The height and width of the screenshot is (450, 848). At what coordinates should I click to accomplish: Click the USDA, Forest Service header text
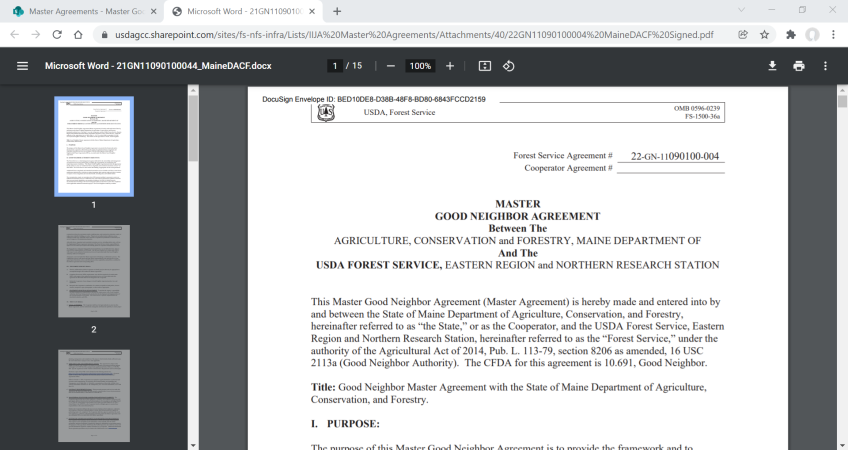point(399,112)
